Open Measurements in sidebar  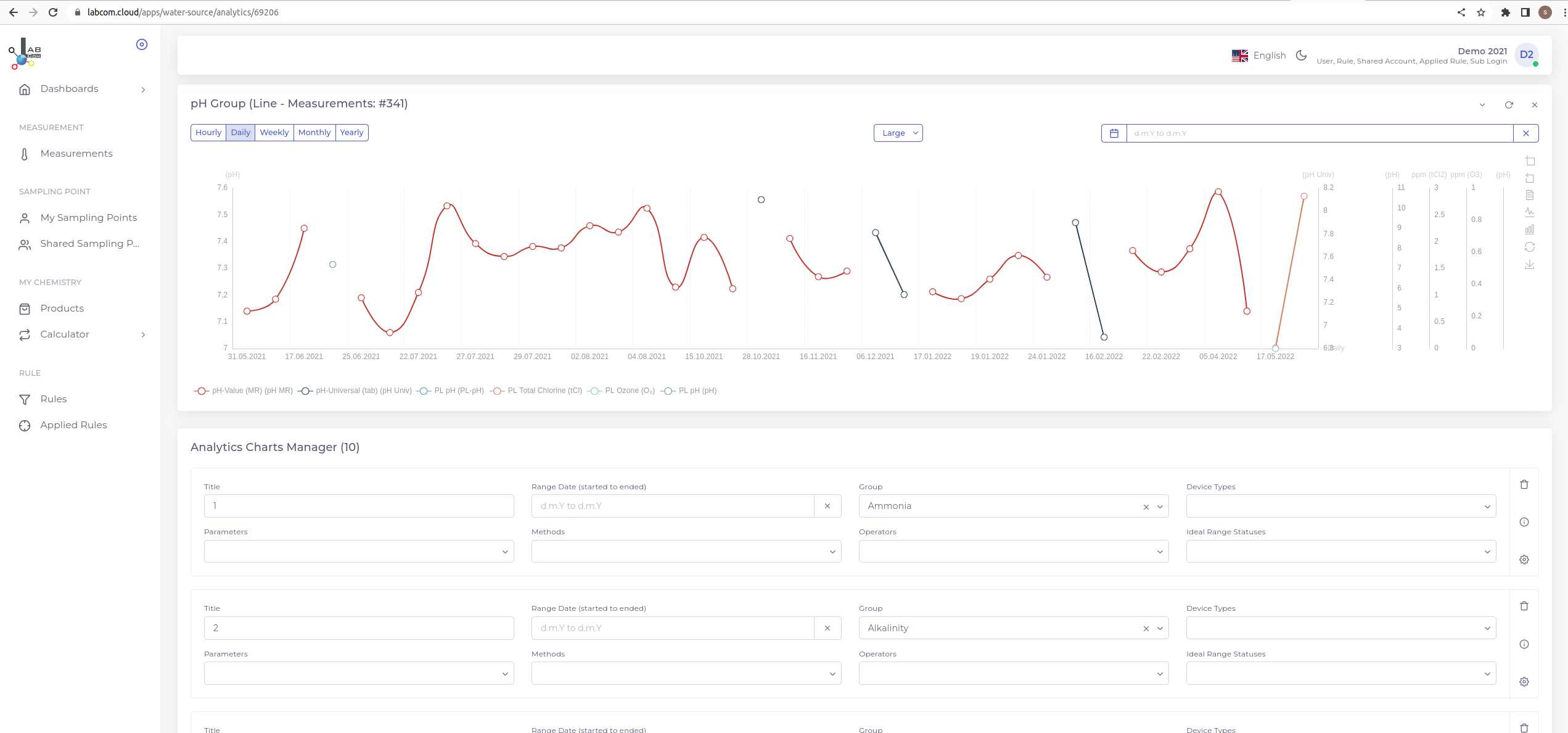pos(76,154)
